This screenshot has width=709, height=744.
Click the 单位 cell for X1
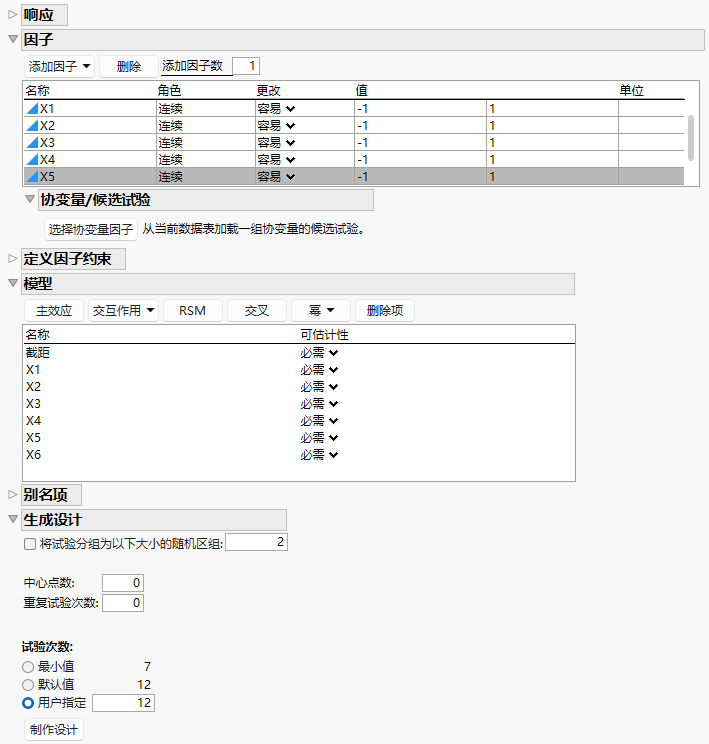pyautogui.click(x=651, y=109)
